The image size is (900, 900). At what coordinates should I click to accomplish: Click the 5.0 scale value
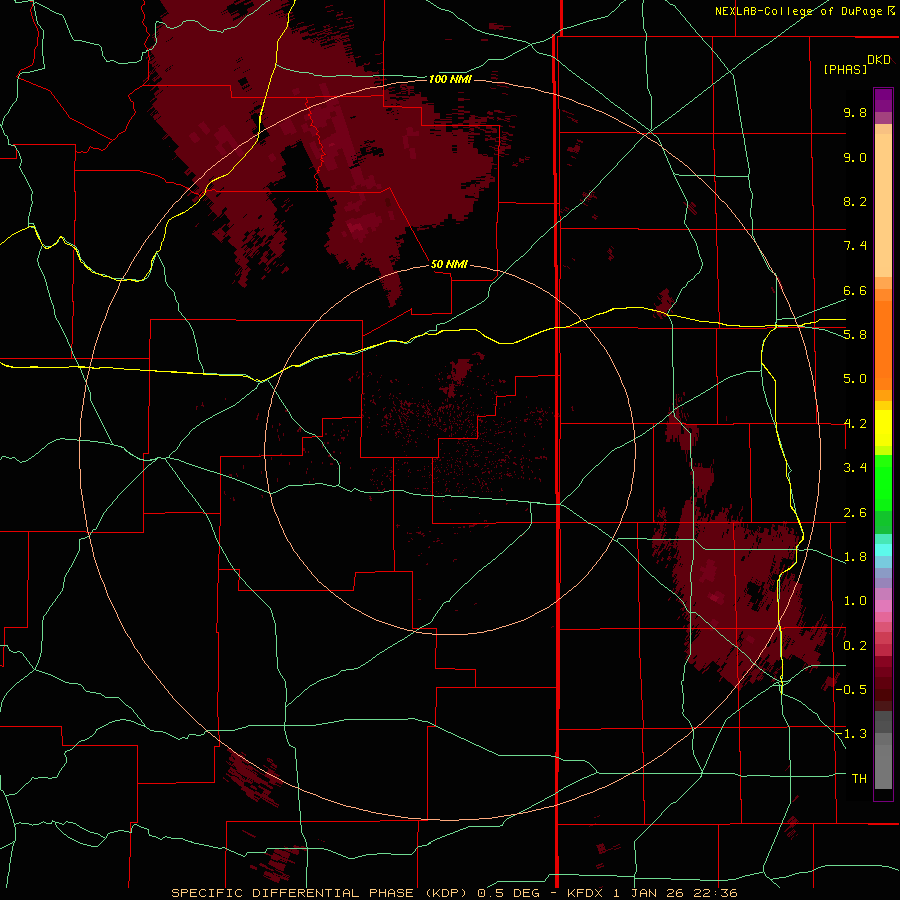pyautogui.click(x=855, y=379)
